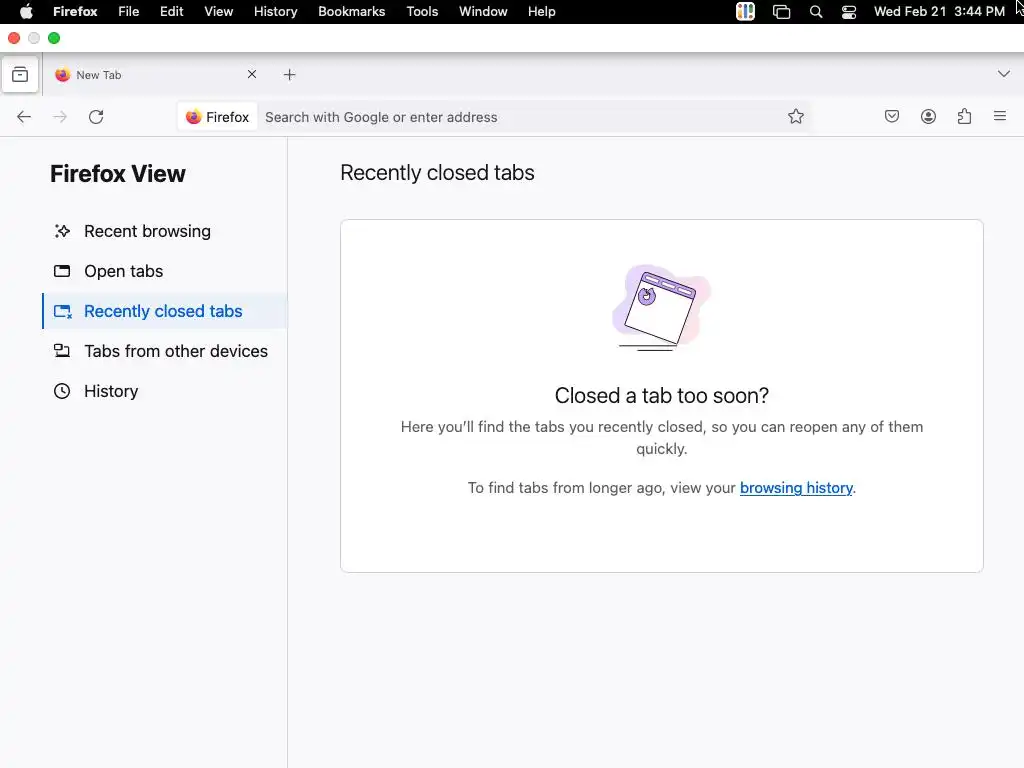The width and height of the screenshot is (1024, 768).
Task: Click the History clock icon
Action: click(x=62, y=391)
